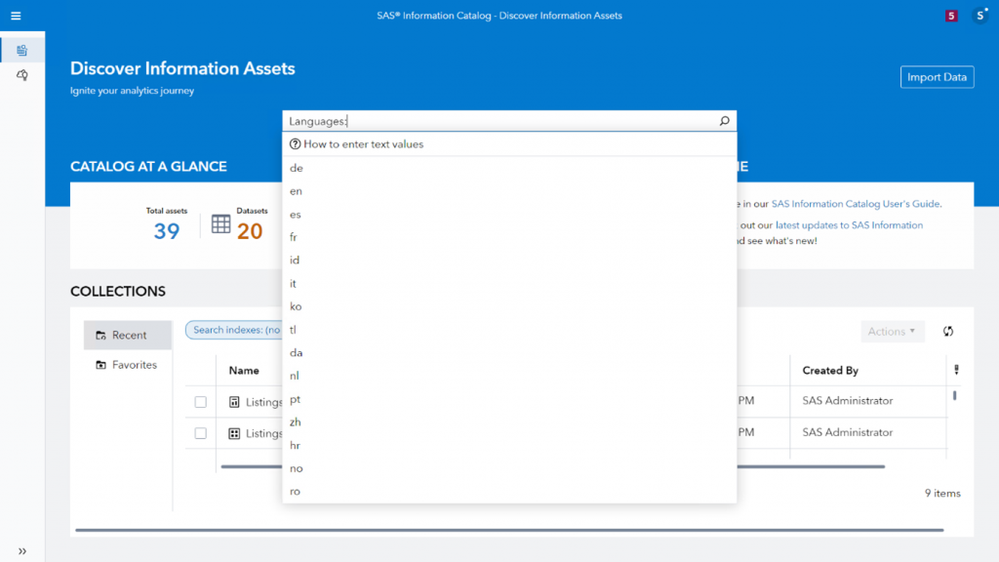Image resolution: width=999 pixels, height=562 pixels.
Task: Choose 'da' from the suggestions list
Action: point(510,352)
